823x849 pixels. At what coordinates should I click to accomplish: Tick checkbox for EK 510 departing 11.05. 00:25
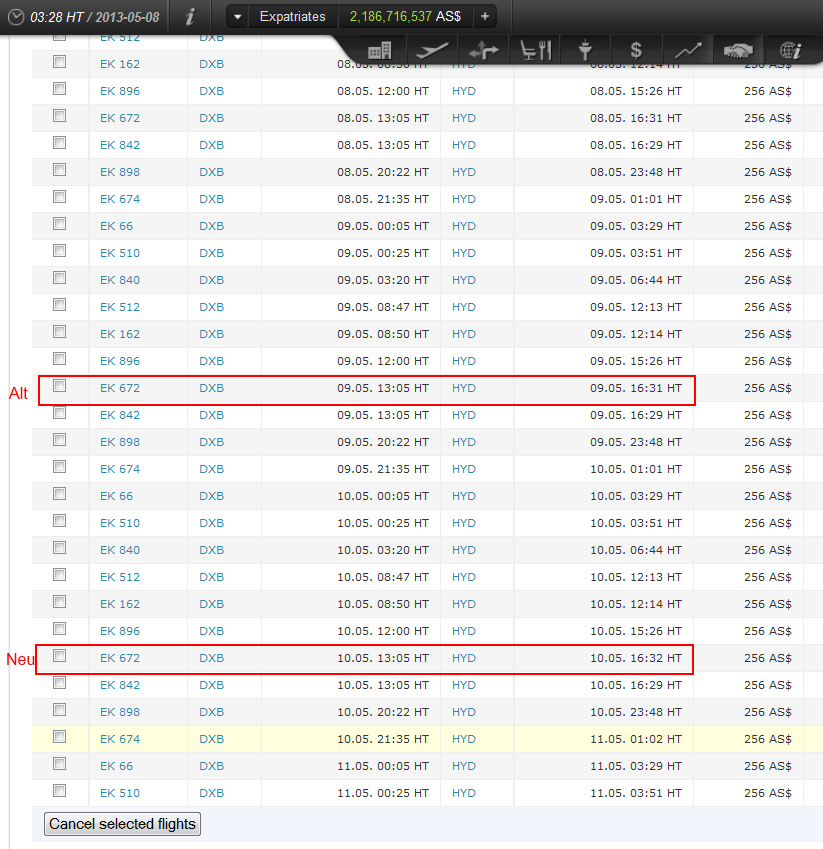(x=60, y=791)
